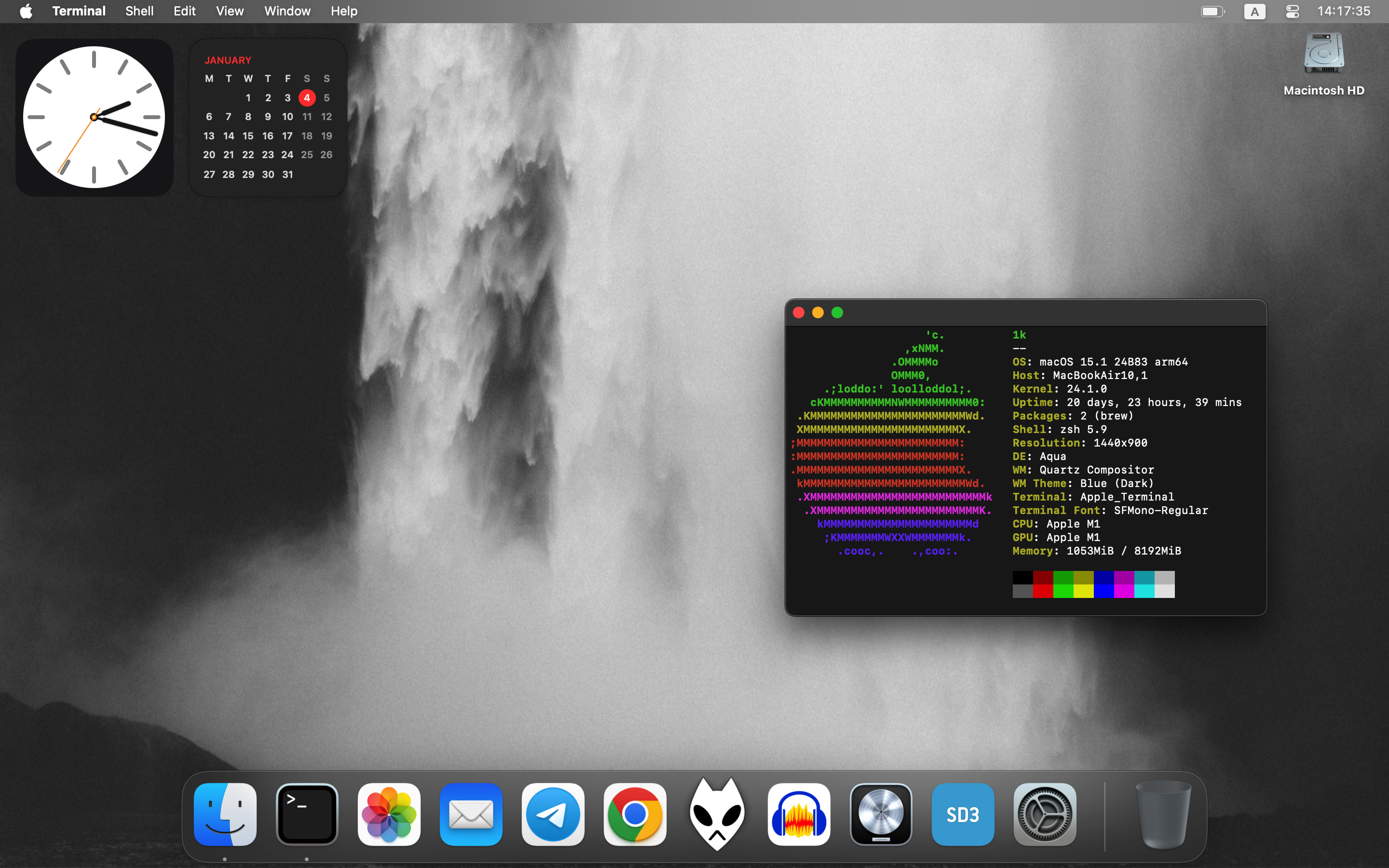The height and width of the screenshot is (868, 1389).
Task: Open Logic Pro from Dock
Action: pyautogui.click(x=881, y=814)
